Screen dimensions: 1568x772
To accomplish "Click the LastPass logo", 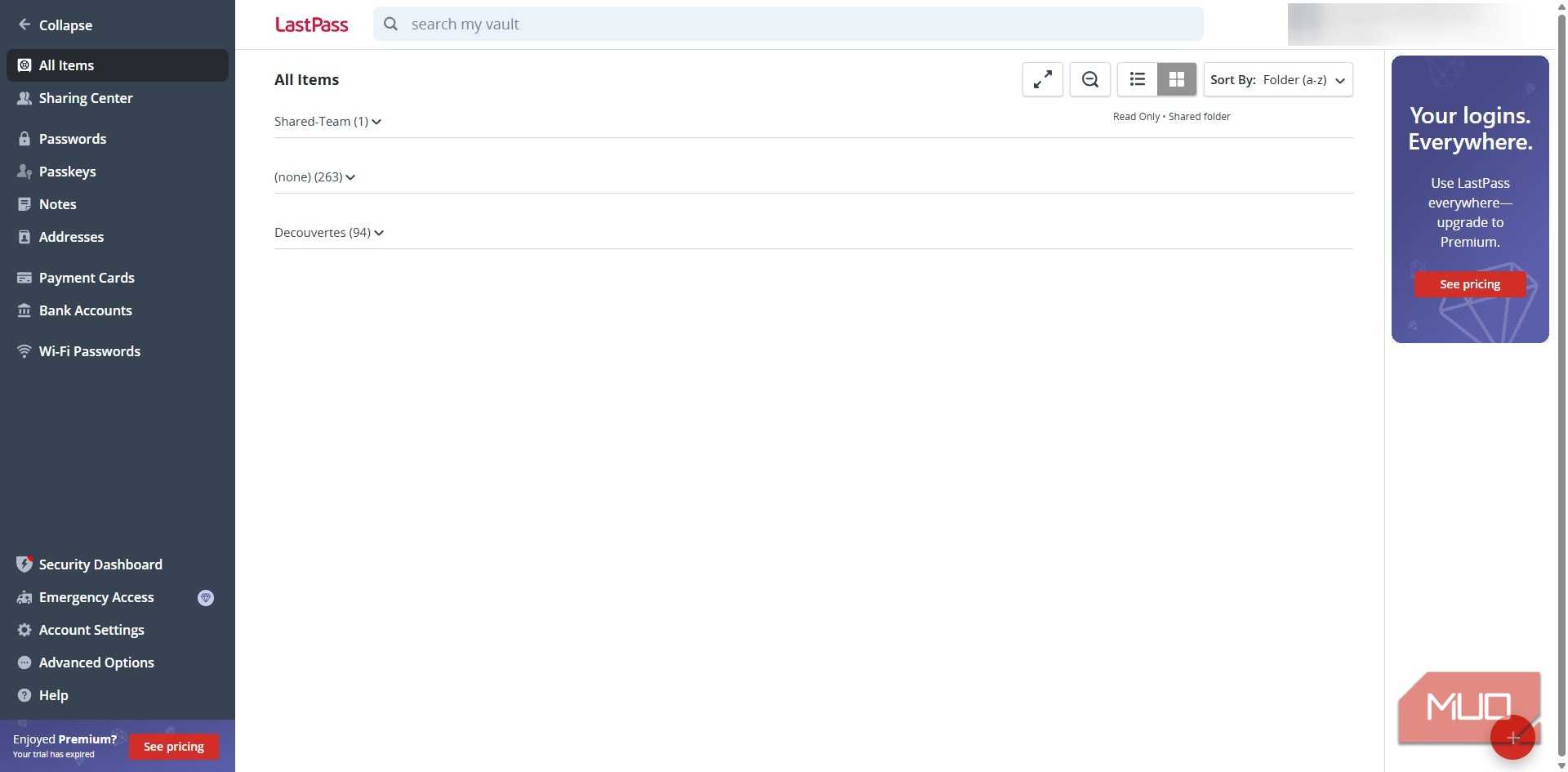I will pos(311,25).
